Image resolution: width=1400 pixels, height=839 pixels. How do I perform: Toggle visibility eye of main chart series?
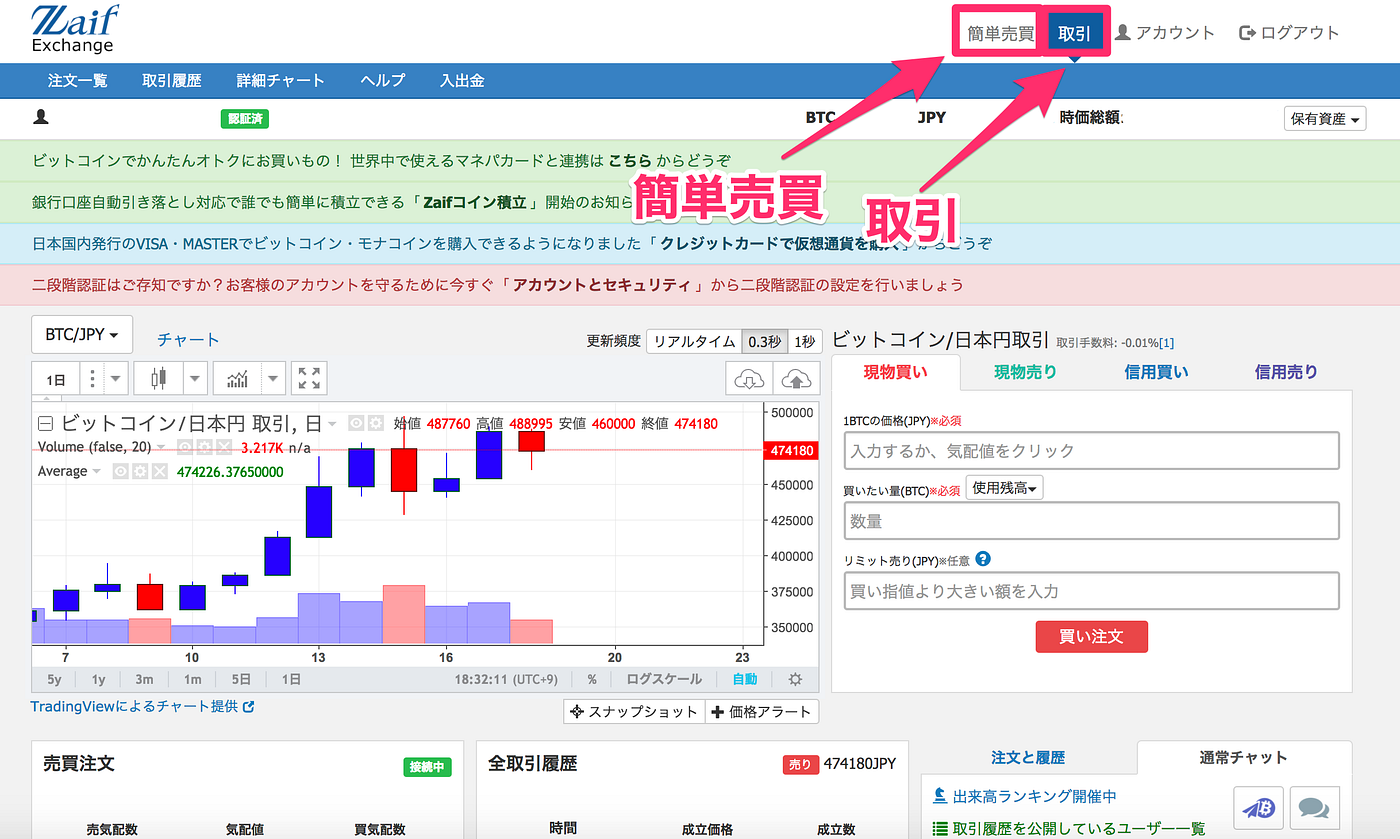[356, 423]
